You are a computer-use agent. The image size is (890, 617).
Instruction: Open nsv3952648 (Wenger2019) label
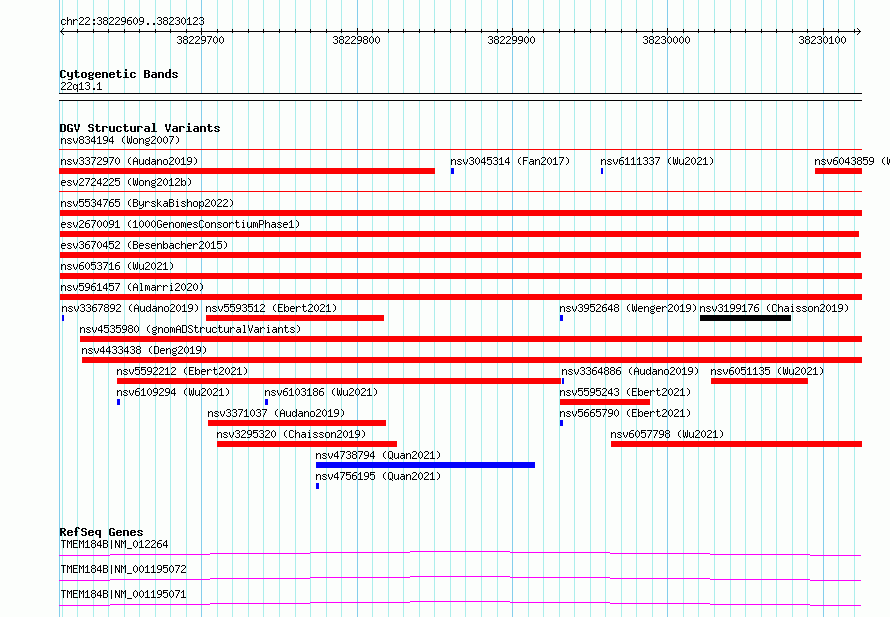click(628, 308)
